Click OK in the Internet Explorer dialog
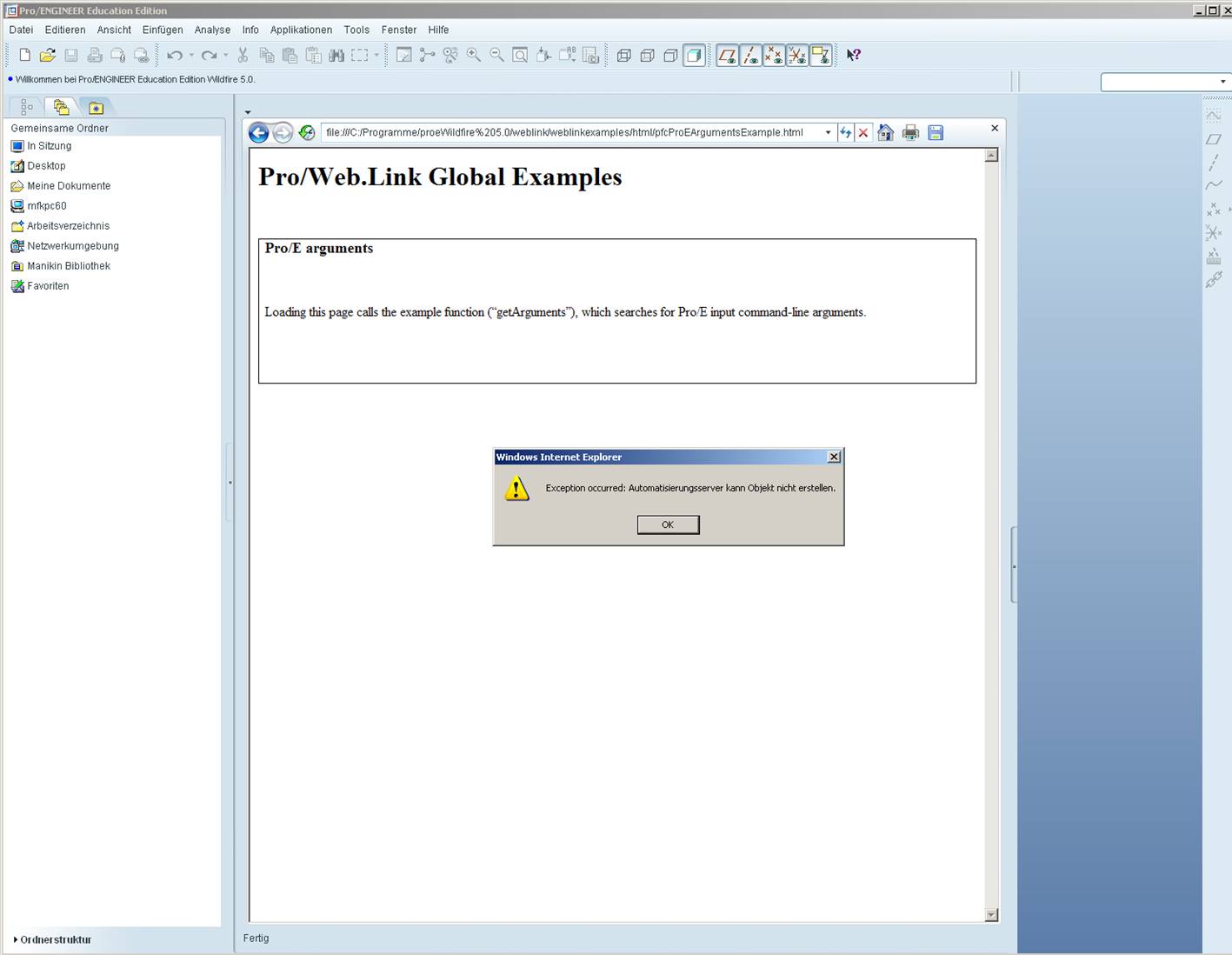1232x955 pixels. pyautogui.click(x=668, y=524)
